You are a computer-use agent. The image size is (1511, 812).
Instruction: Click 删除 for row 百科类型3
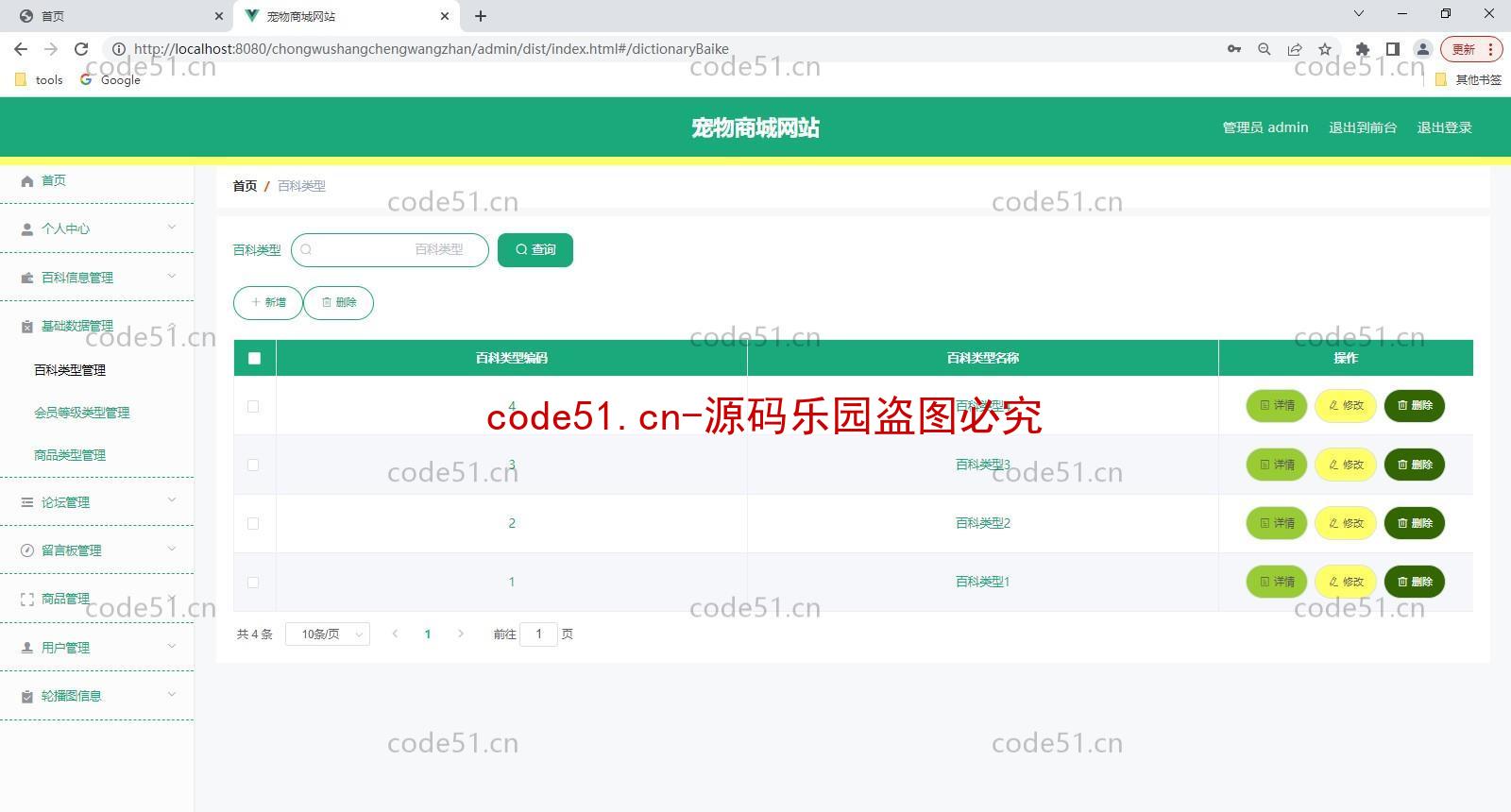pyautogui.click(x=1415, y=465)
